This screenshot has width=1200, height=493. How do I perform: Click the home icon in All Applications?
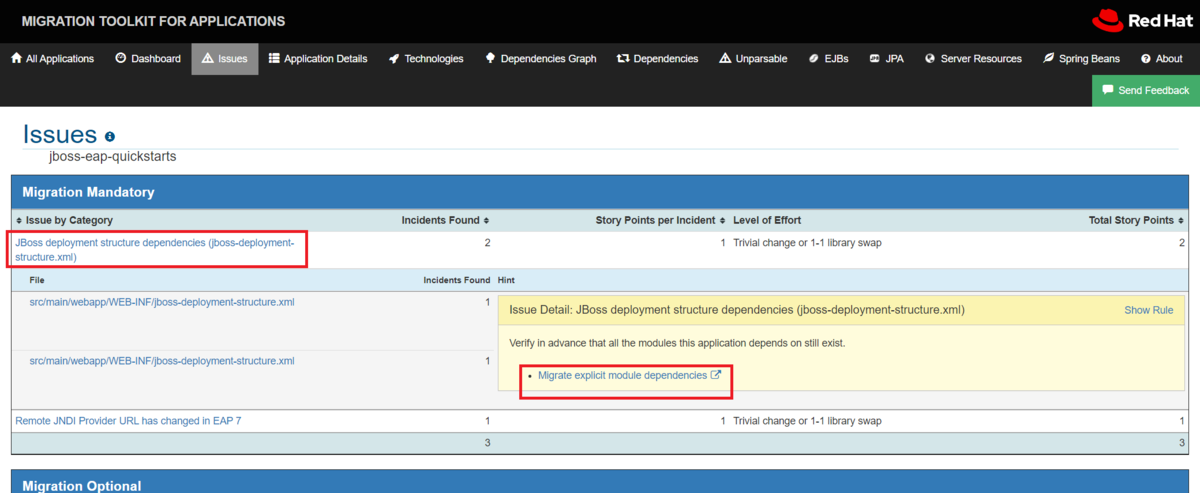point(16,59)
